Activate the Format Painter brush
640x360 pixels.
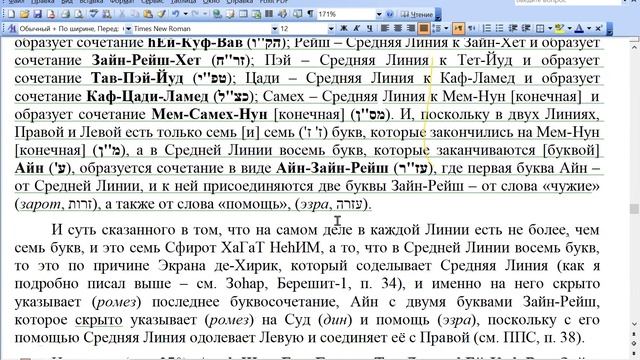tap(162, 14)
